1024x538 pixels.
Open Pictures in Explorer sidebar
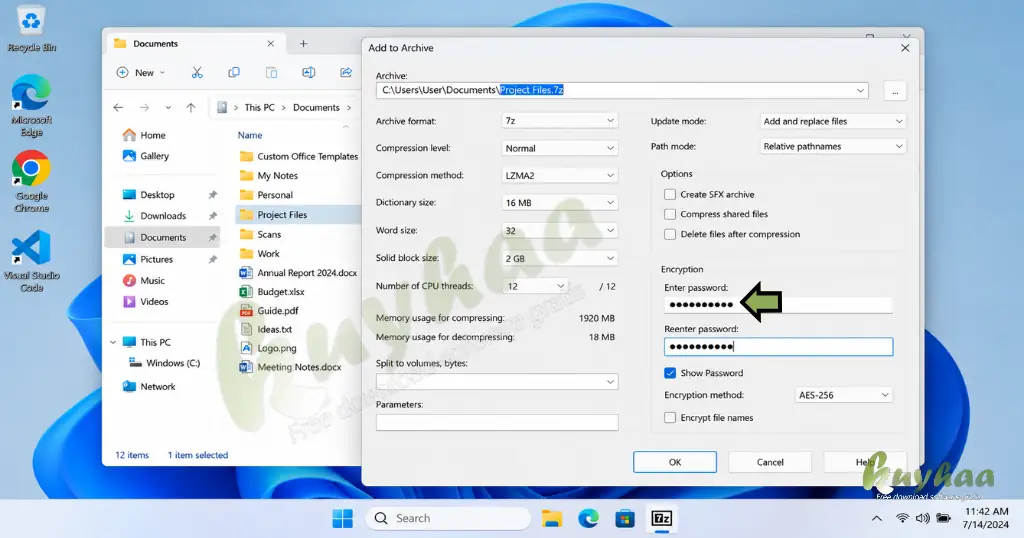tap(148, 259)
